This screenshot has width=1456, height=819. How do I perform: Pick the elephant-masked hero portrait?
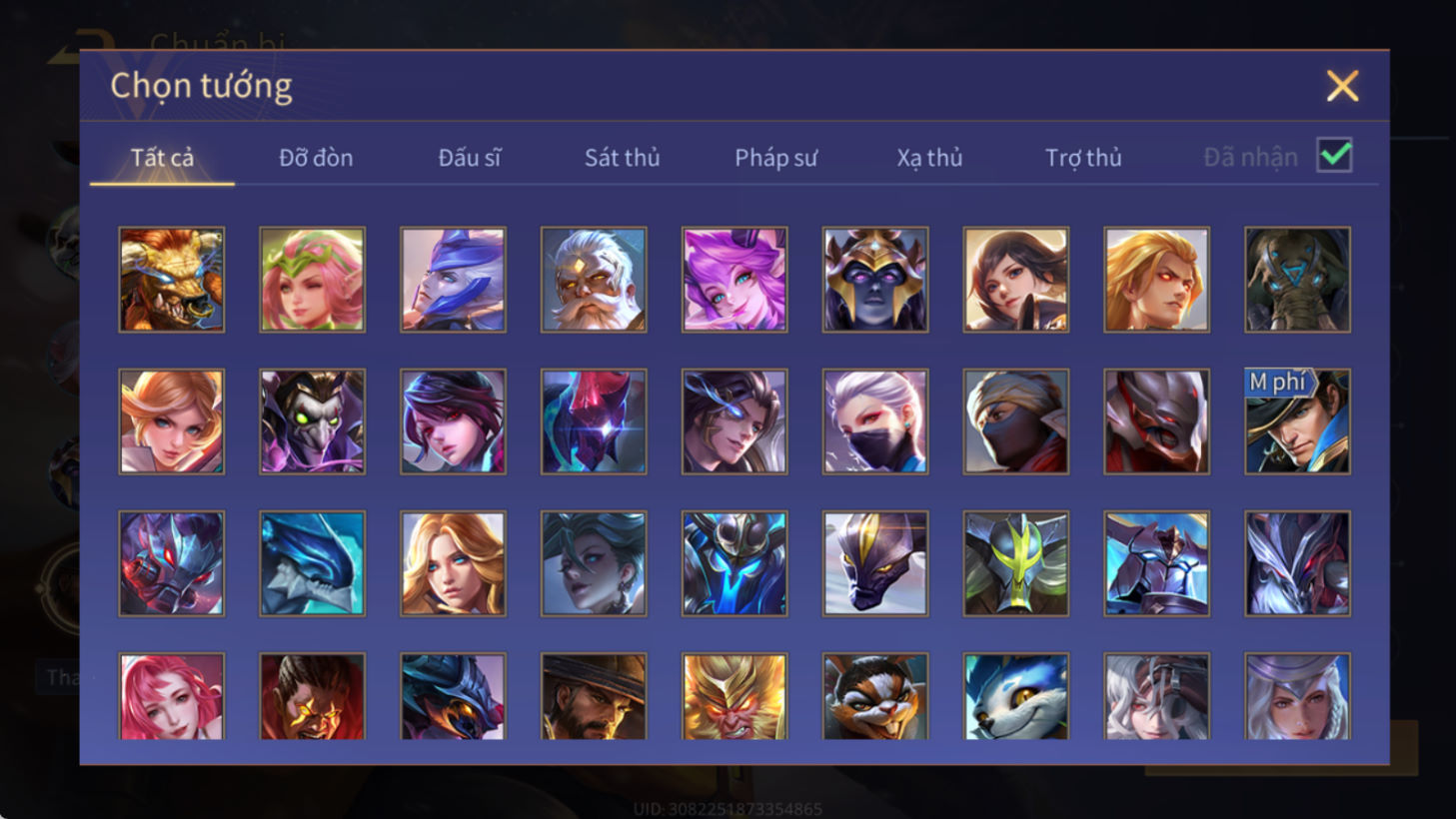(x=1297, y=280)
